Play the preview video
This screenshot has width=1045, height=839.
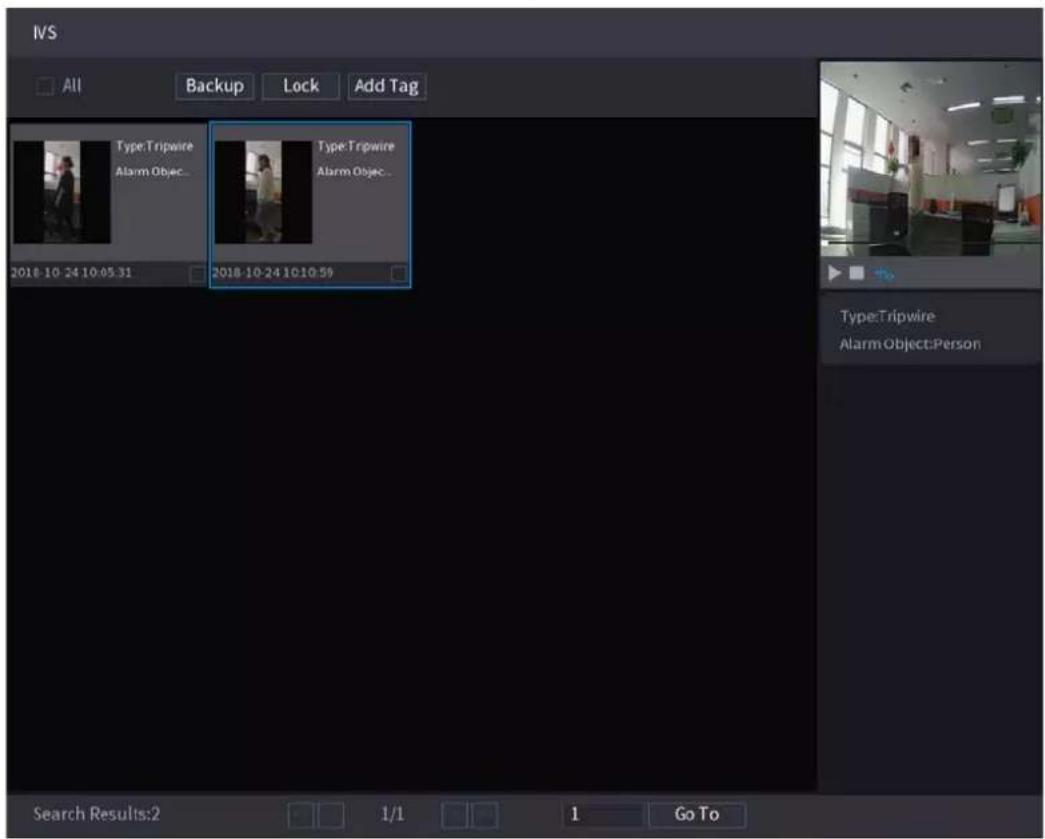click(x=834, y=273)
